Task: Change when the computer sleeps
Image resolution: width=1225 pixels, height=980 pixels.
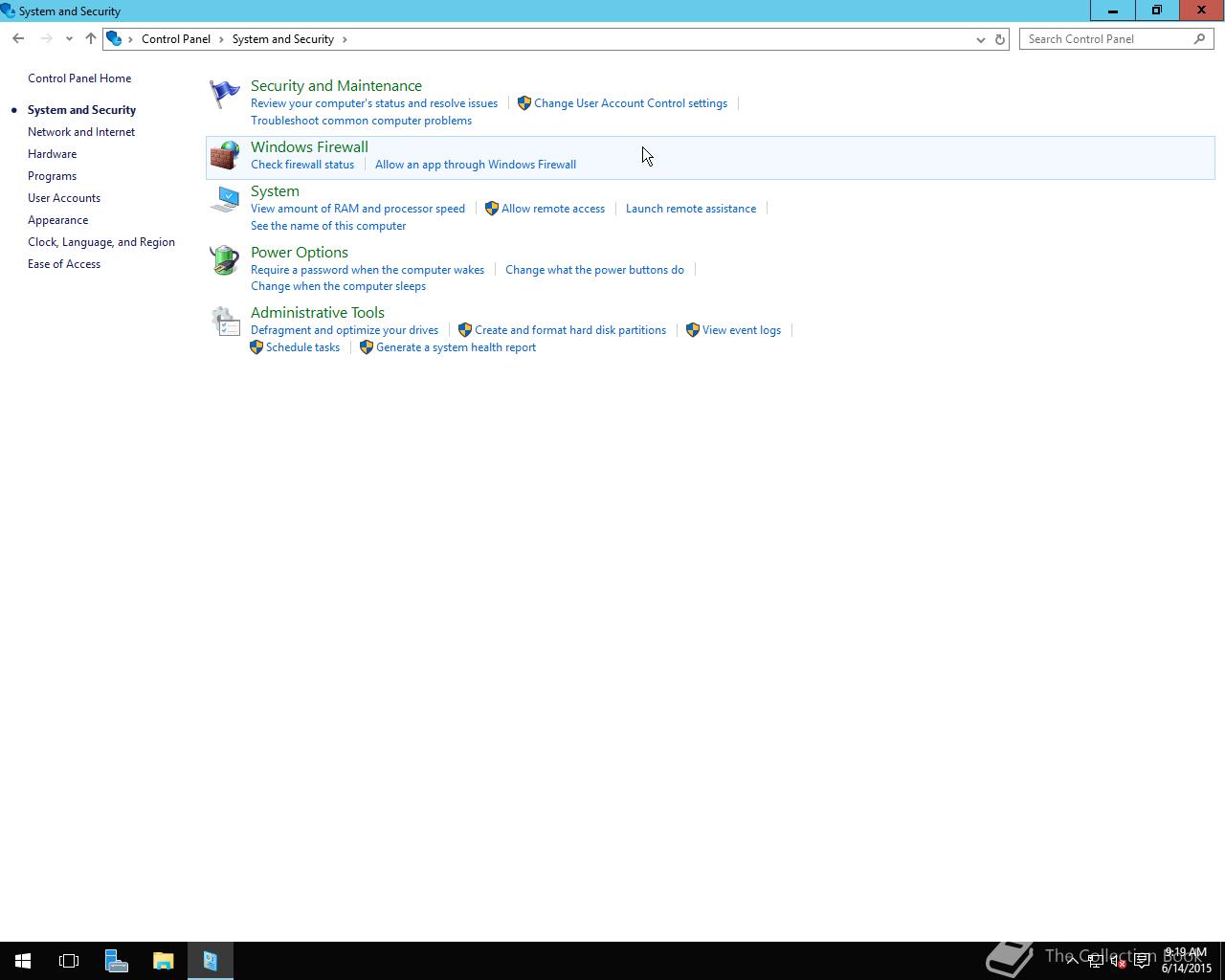Action: [338, 286]
